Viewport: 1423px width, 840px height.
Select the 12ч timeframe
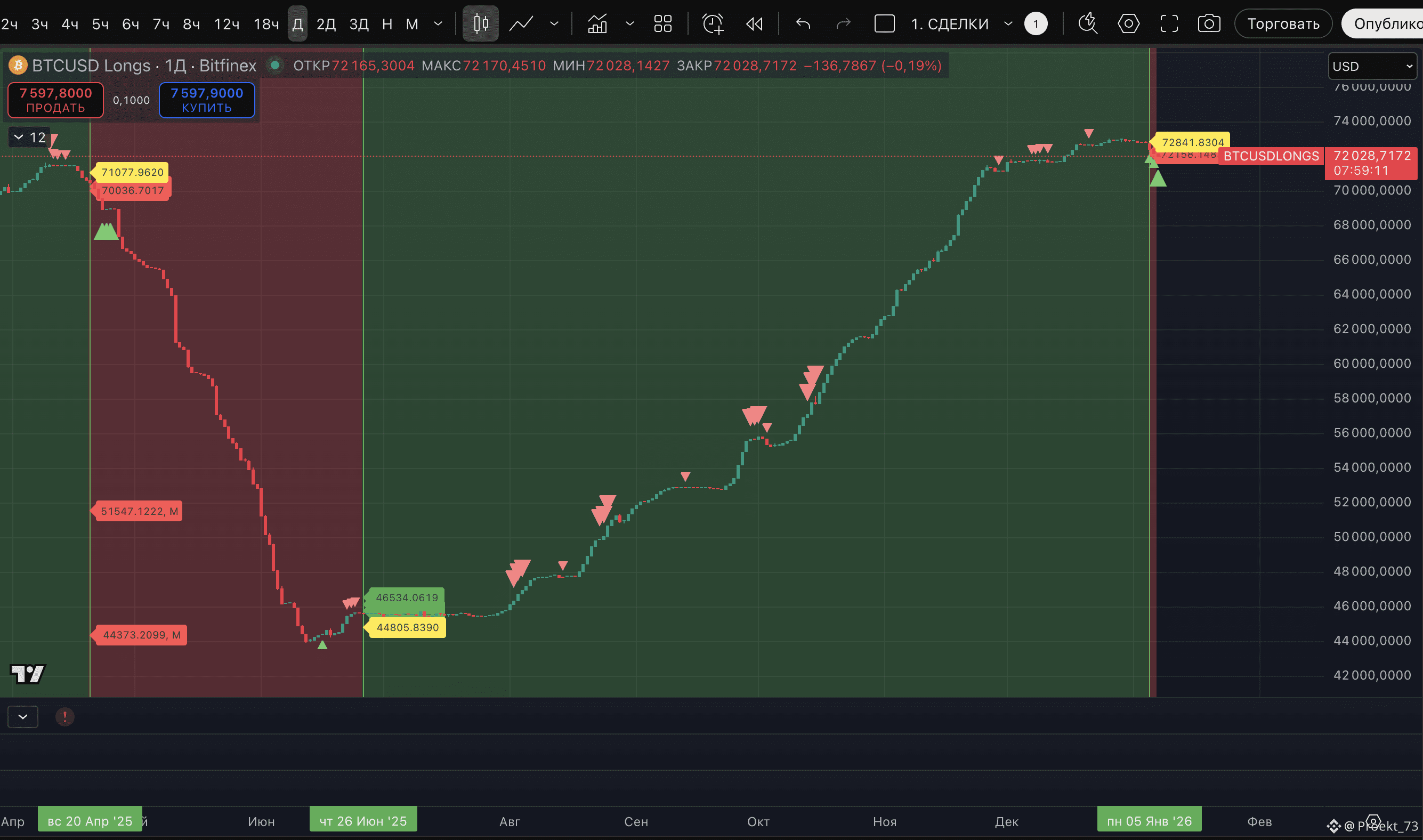(227, 24)
